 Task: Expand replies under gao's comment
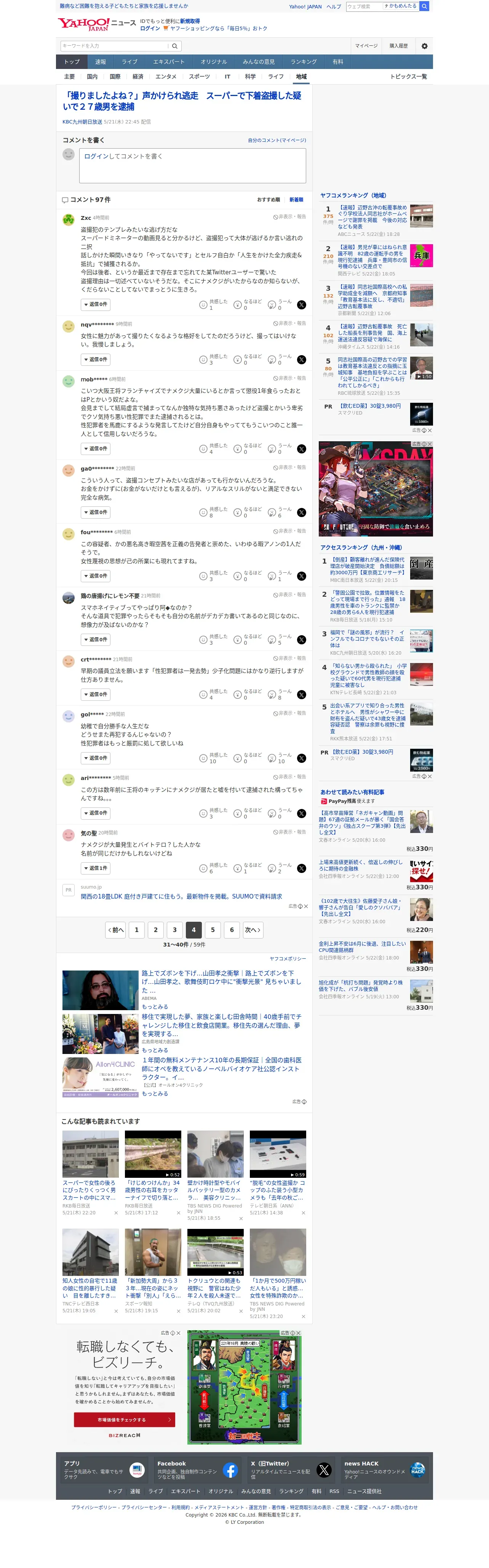point(96,513)
